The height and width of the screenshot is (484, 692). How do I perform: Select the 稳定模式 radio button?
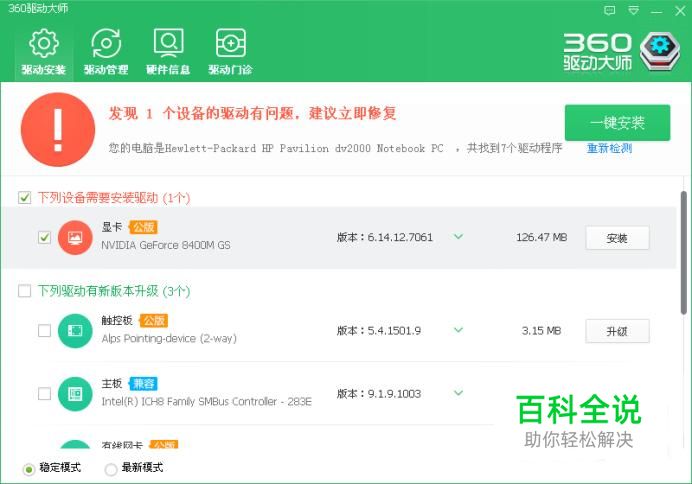click(x=29, y=469)
